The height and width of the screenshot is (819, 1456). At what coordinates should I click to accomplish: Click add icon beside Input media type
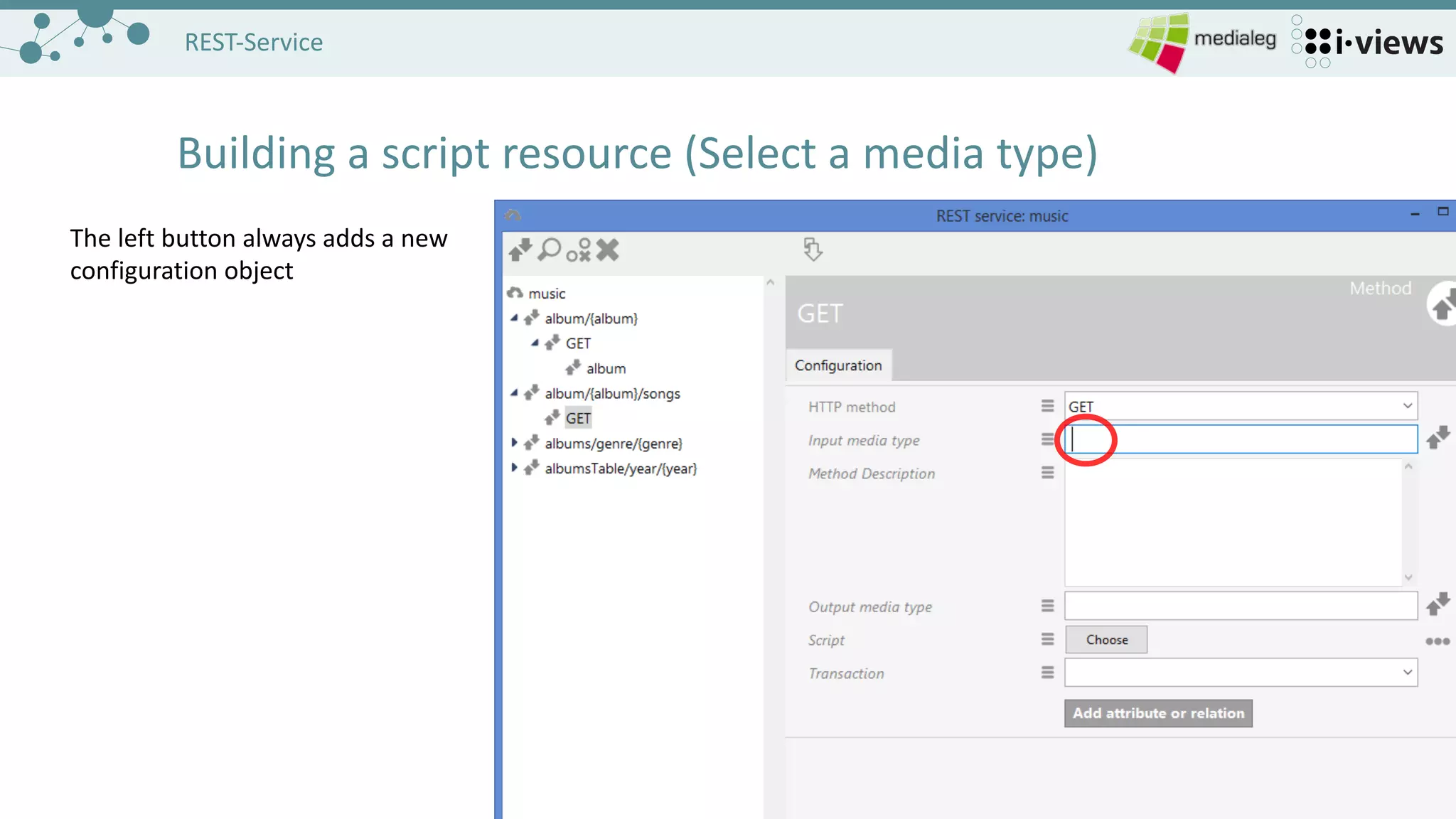tap(1438, 438)
